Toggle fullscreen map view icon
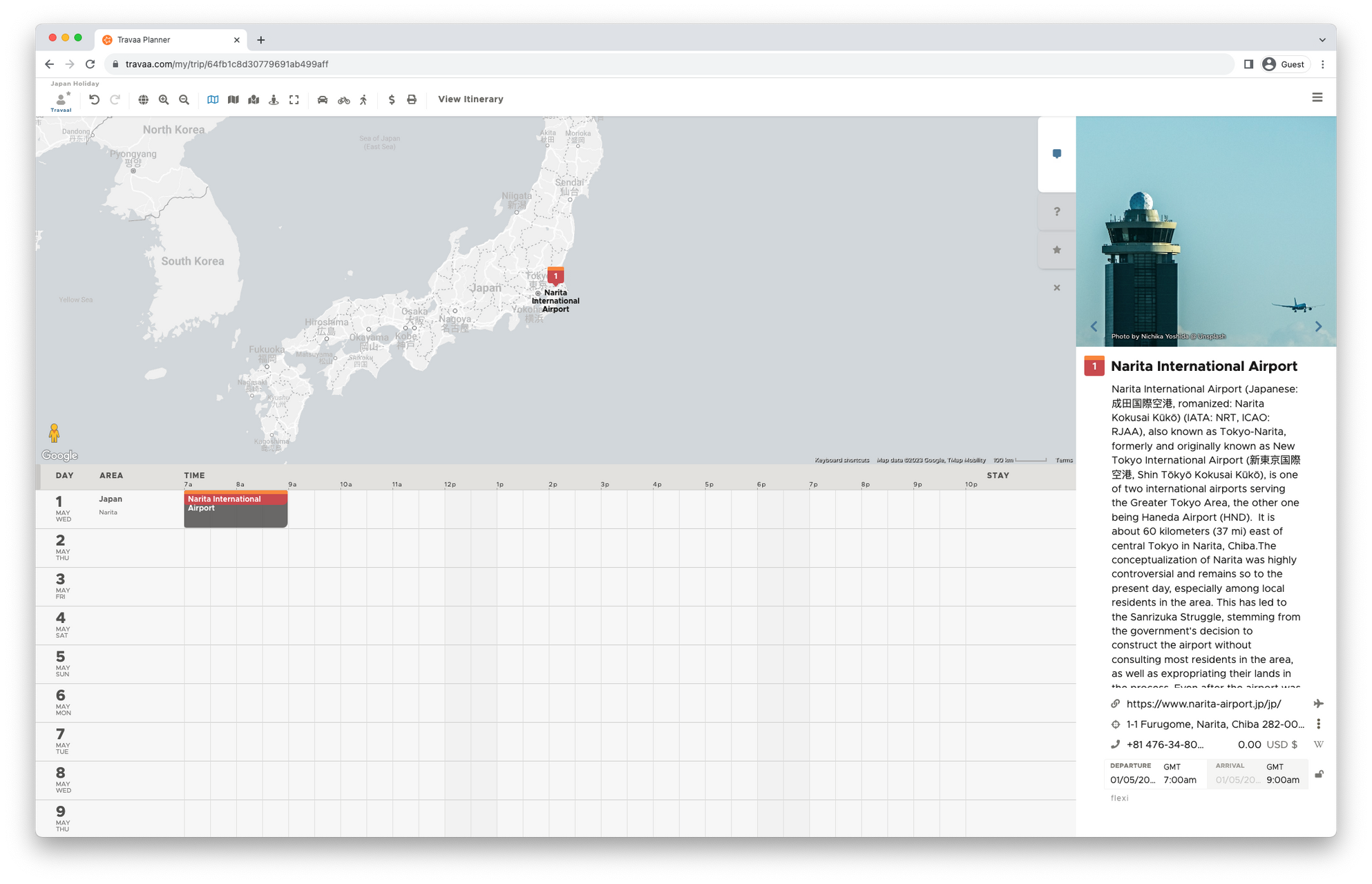Image resolution: width=1372 pixels, height=884 pixels. click(294, 99)
